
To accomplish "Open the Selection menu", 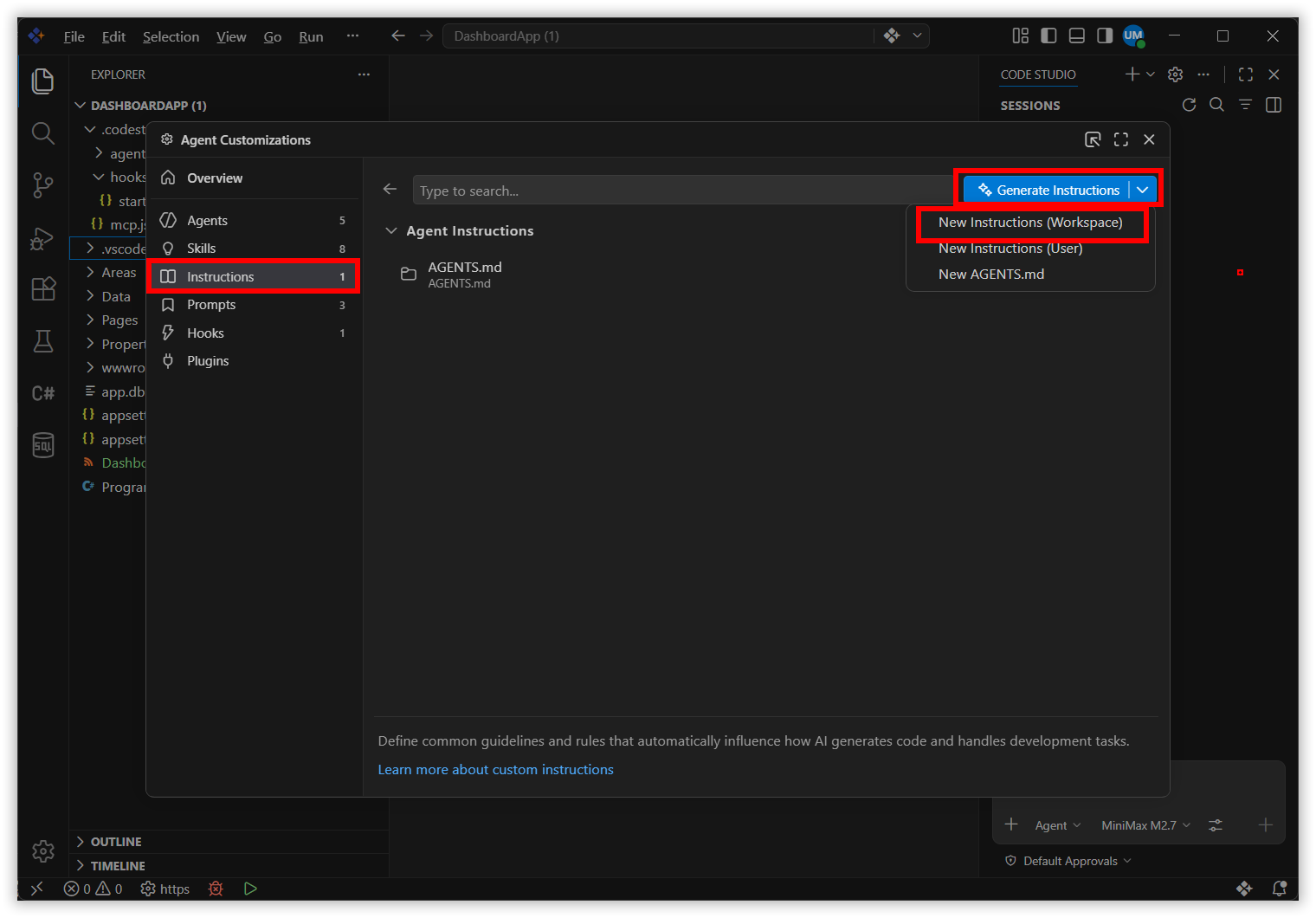I will (171, 36).
